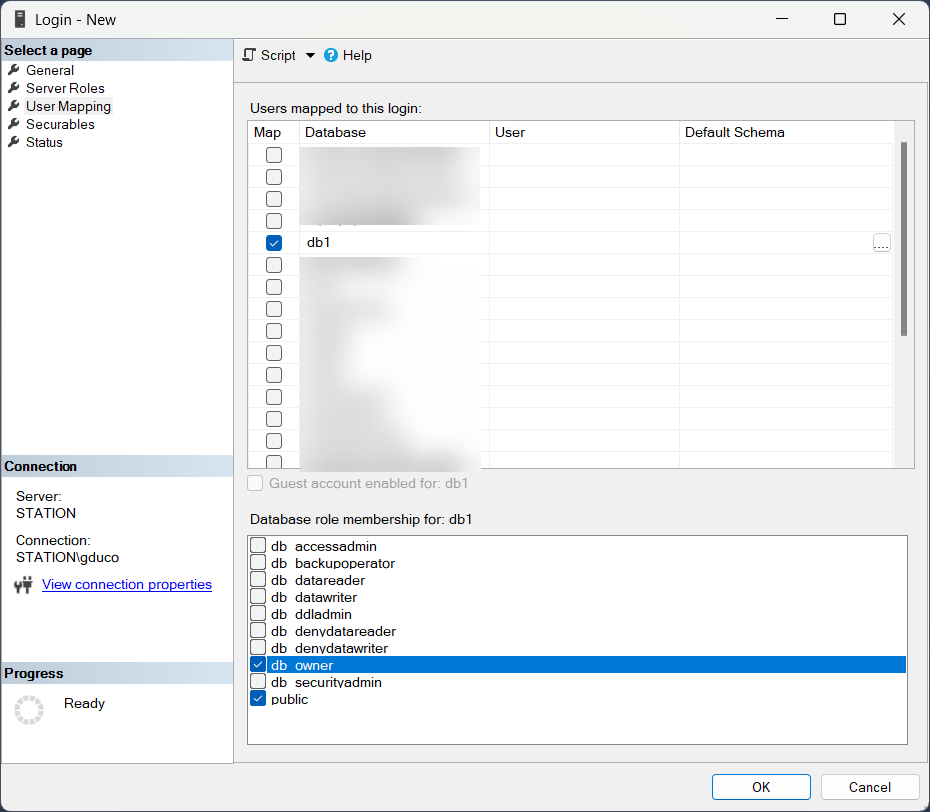Viewport: 930px width, 812px height.
Task: Check the db_securityadmin role
Action: tap(258, 681)
